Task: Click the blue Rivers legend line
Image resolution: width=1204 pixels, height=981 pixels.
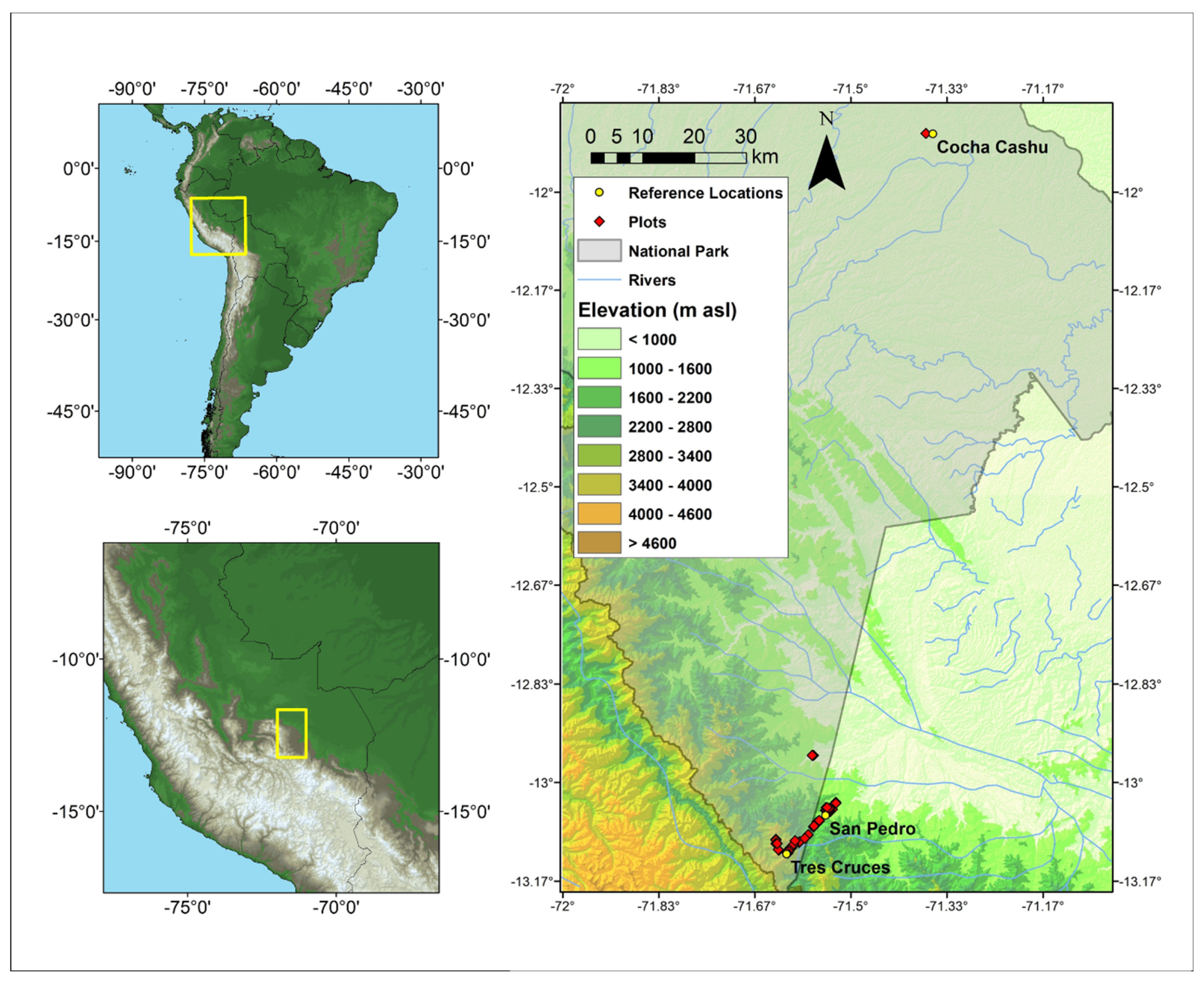Action: click(599, 280)
